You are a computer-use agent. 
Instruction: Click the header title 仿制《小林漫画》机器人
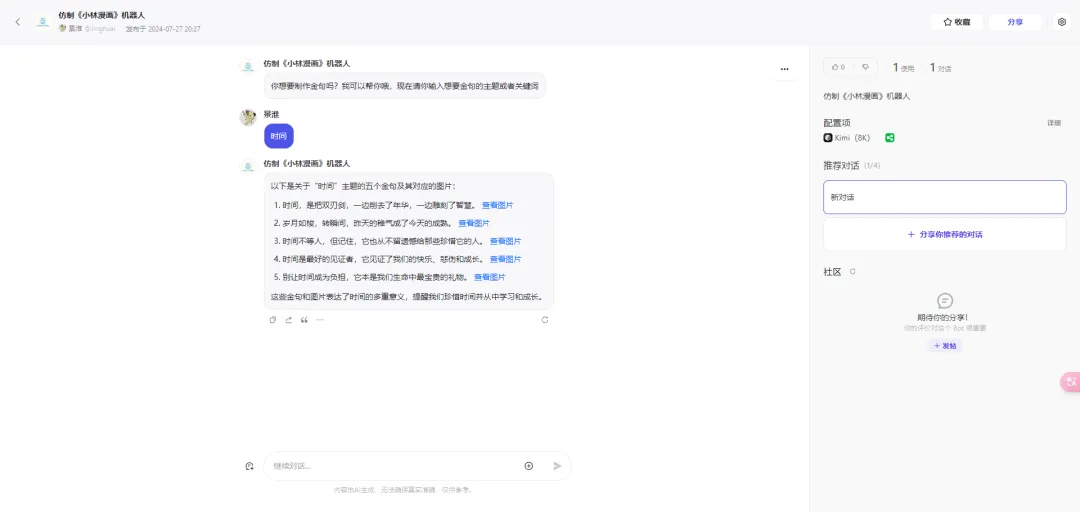point(102,15)
